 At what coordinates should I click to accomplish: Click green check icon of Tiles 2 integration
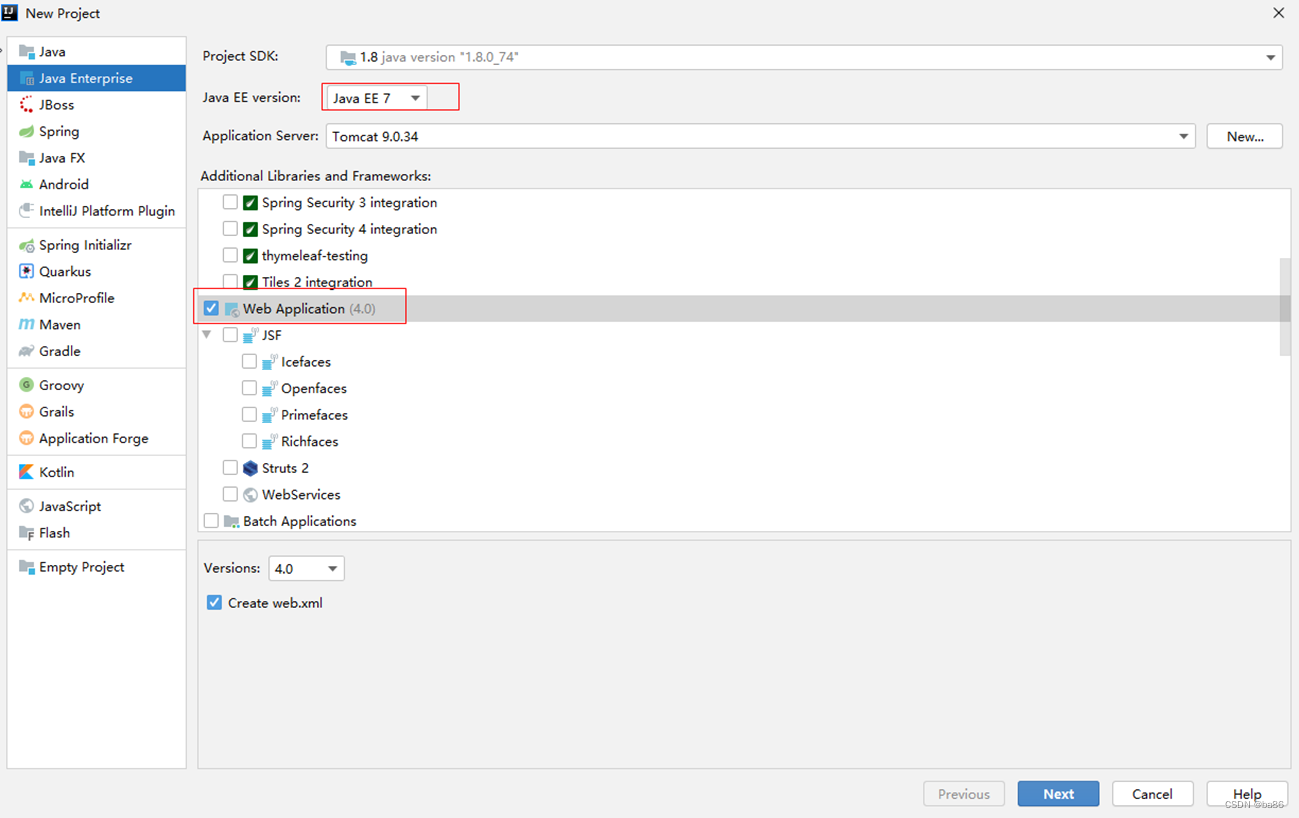pyautogui.click(x=251, y=282)
